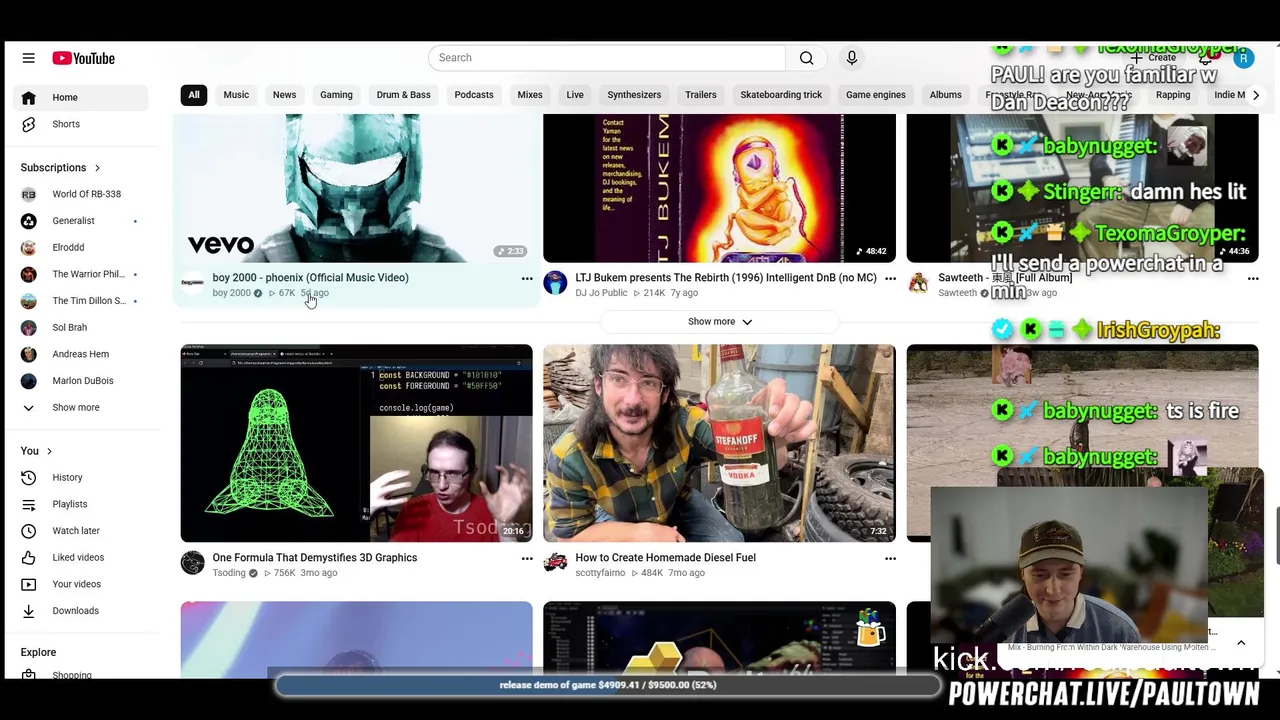The image size is (1280, 720).
Task: Open watch History
Action: pos(80,478)
